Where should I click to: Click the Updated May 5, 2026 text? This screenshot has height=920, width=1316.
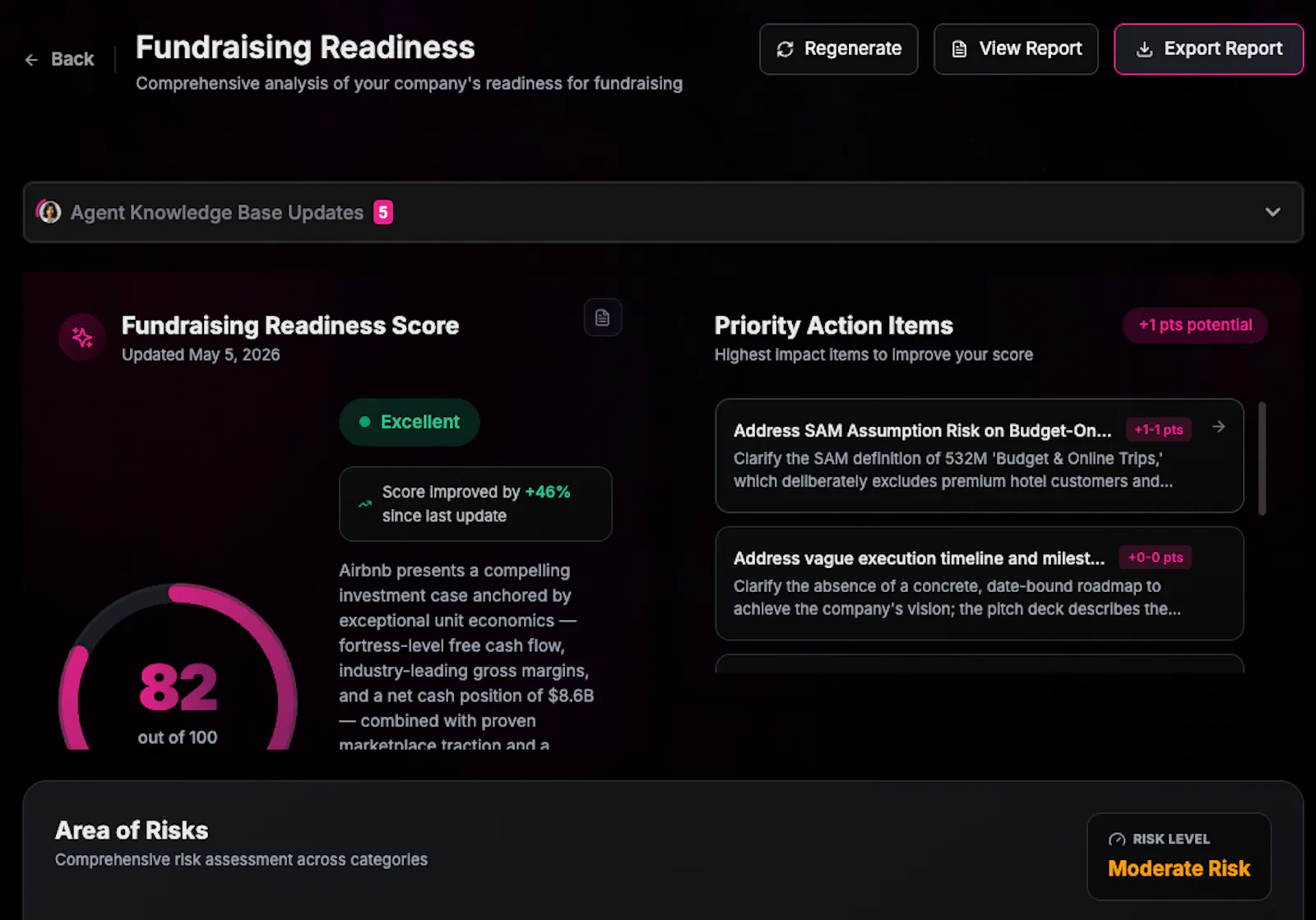coord(201,354)
